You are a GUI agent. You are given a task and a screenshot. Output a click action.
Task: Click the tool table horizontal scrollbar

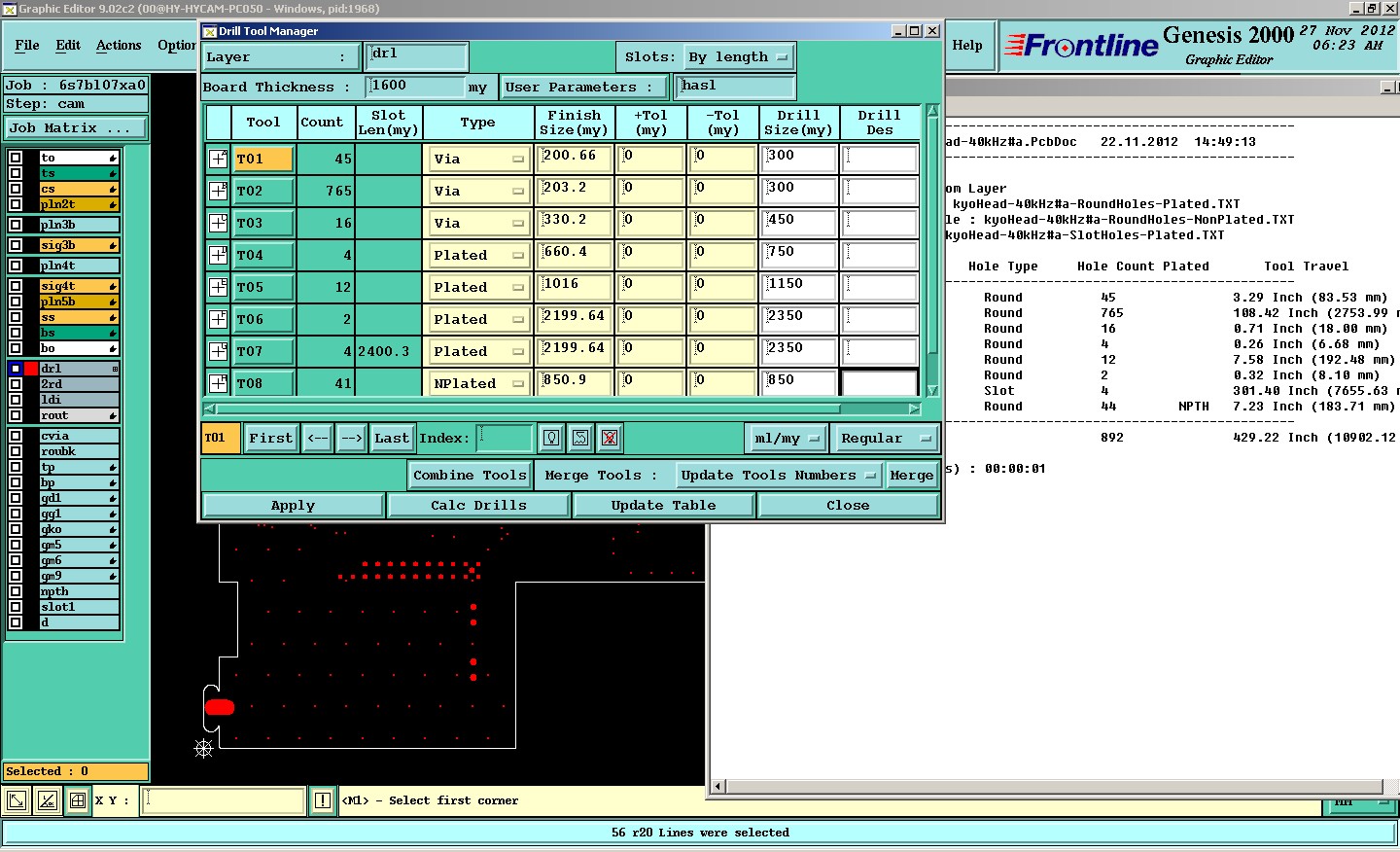click(561, 408)
